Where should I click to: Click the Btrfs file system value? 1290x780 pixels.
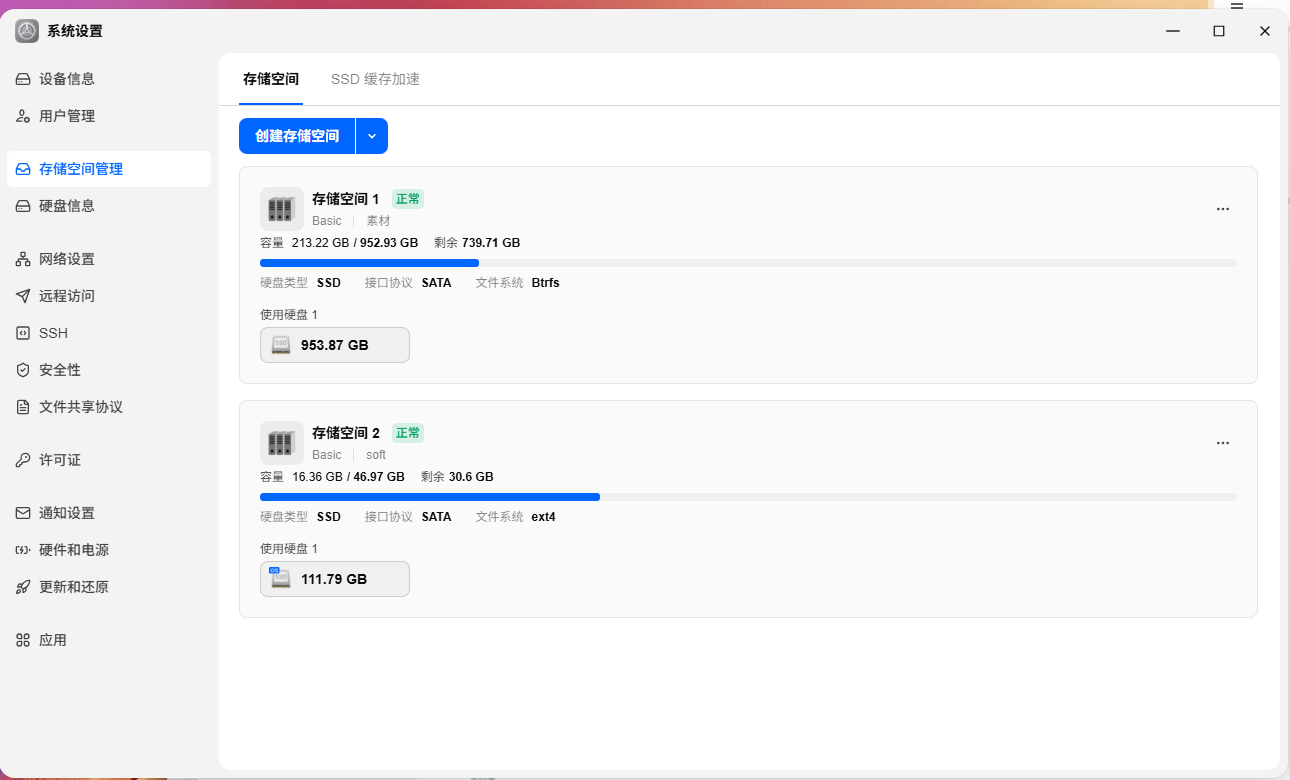coord(546,283)
